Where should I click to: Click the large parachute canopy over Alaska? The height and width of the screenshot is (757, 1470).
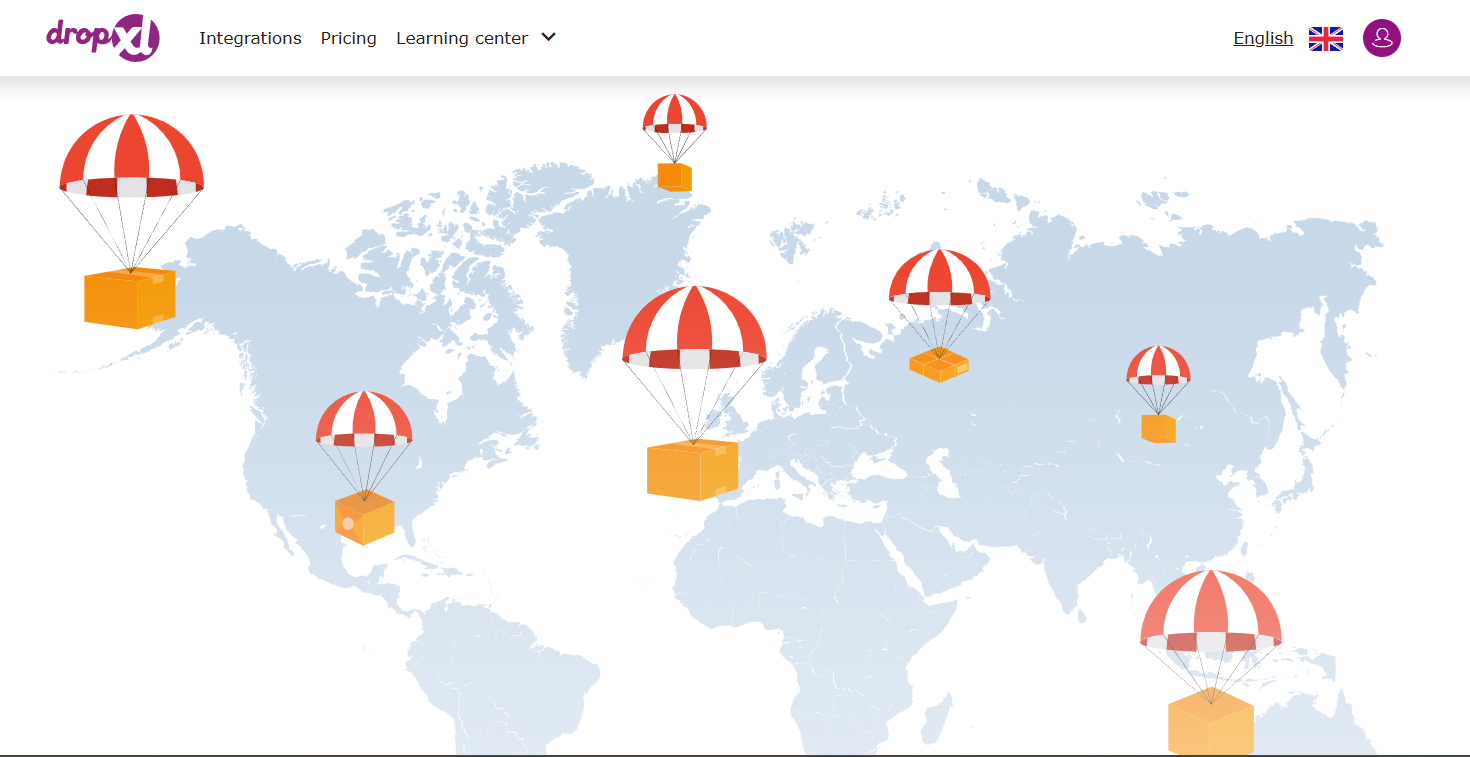(x=131, y=155)
